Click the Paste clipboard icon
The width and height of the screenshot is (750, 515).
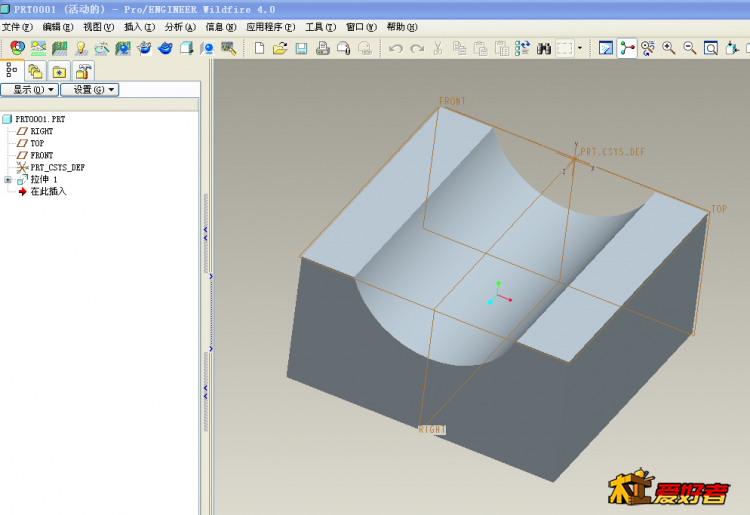pyautogui.click(x=480, y=48)
